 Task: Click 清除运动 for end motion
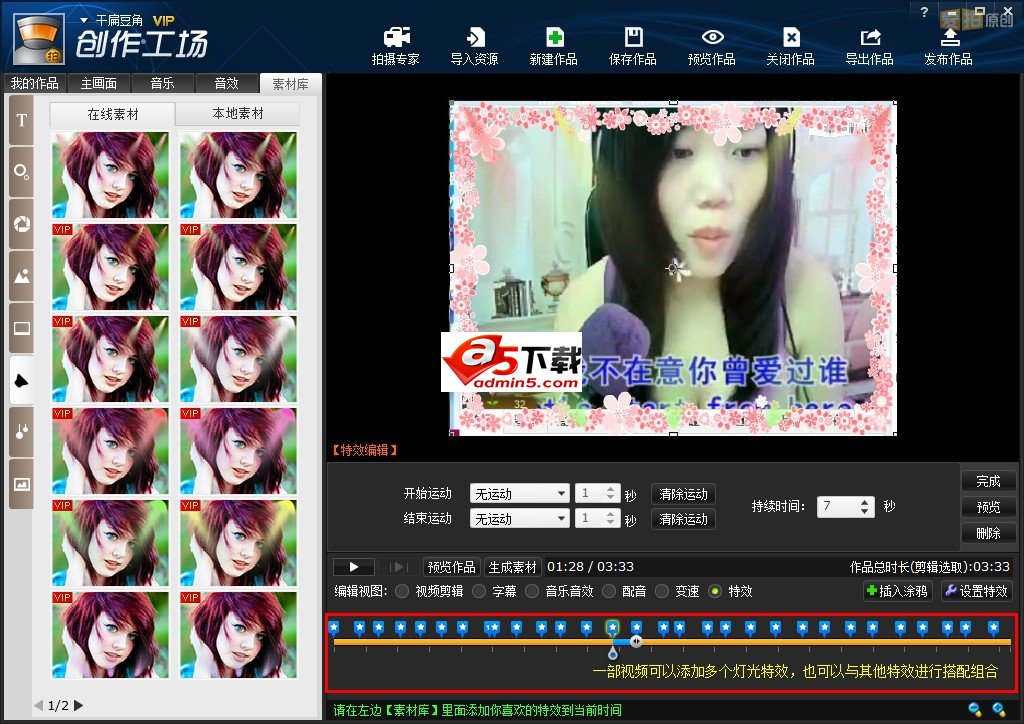click(683, 519)
